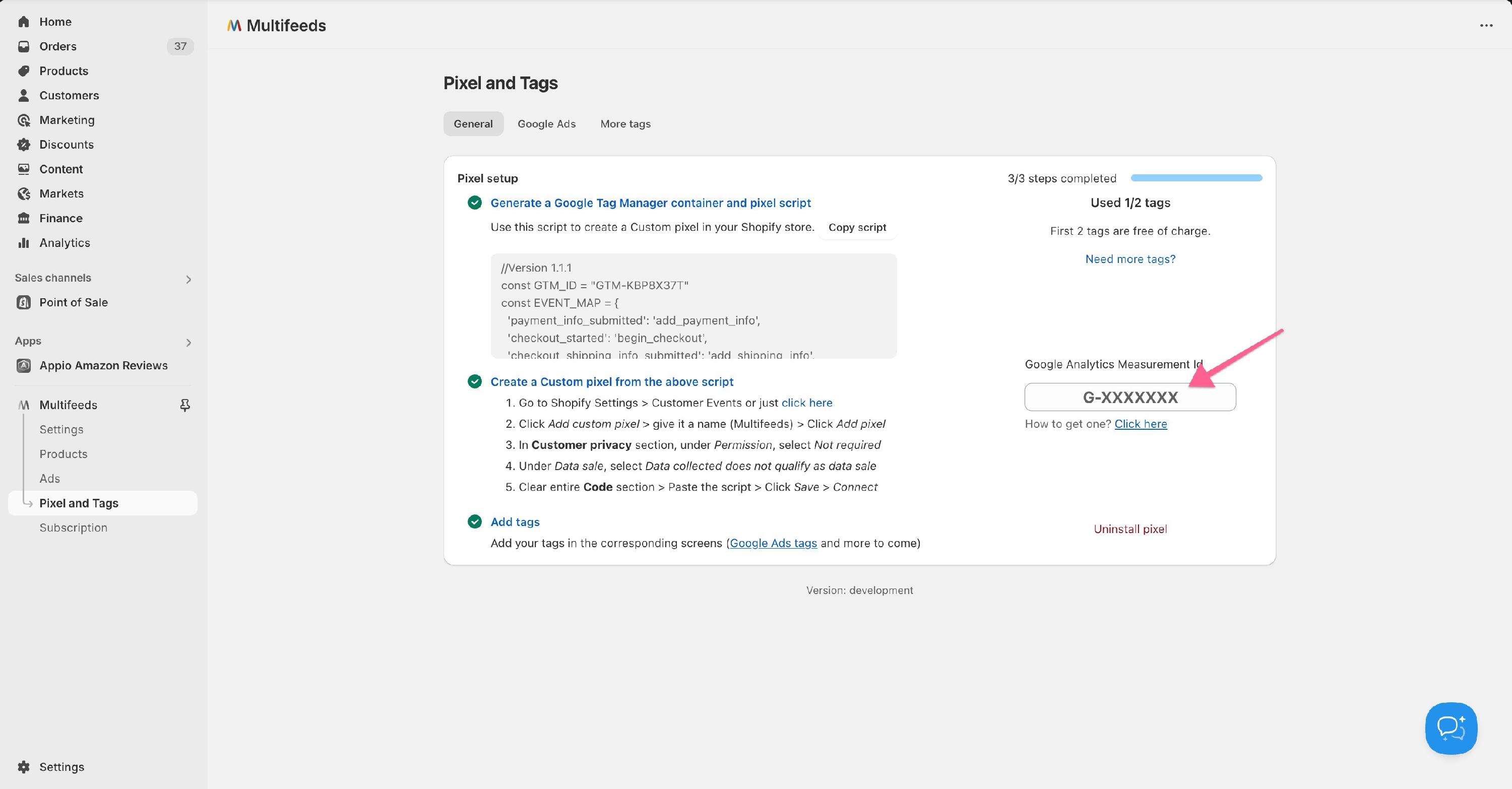Open the chat support bubble
This screenshot has height=789, width=1512.
[1451, 728]
